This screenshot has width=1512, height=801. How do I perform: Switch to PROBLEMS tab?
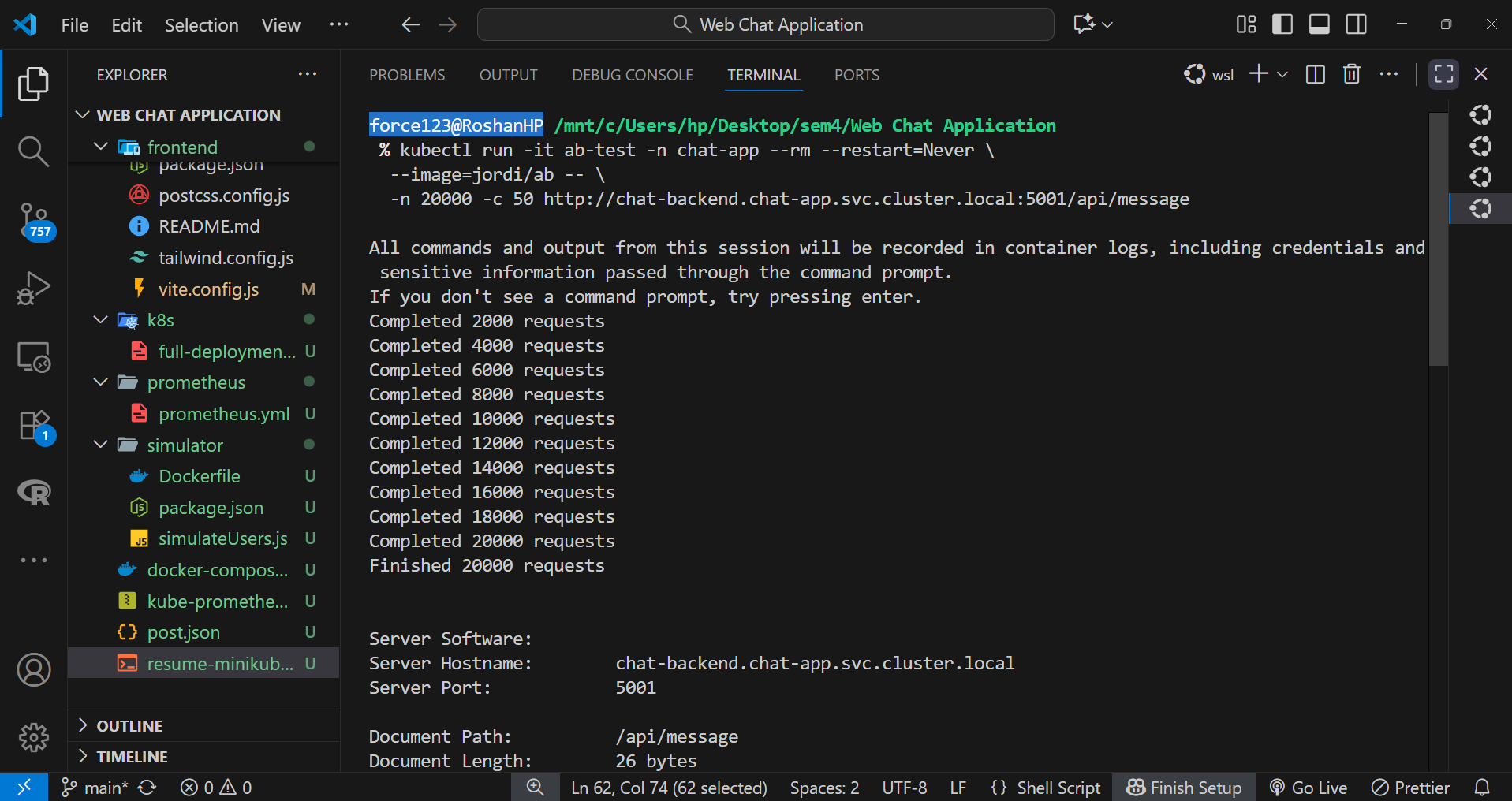click(x=407, y=75)
